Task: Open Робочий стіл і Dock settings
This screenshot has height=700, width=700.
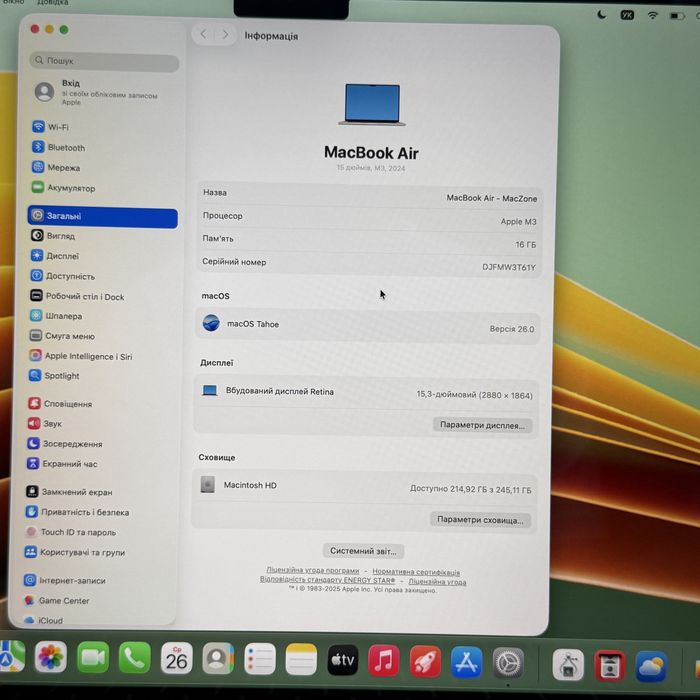Action: (x=77, y=296)
